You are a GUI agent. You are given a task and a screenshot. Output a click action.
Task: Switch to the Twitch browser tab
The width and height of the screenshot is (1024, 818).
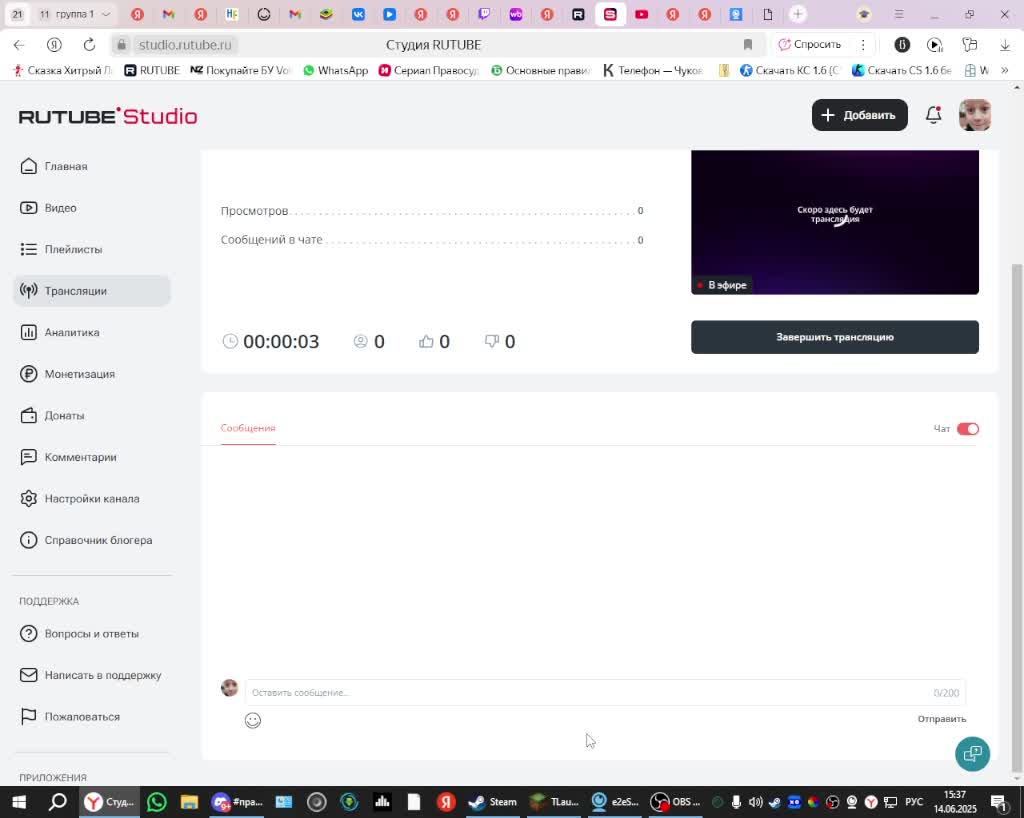(484, 14)
